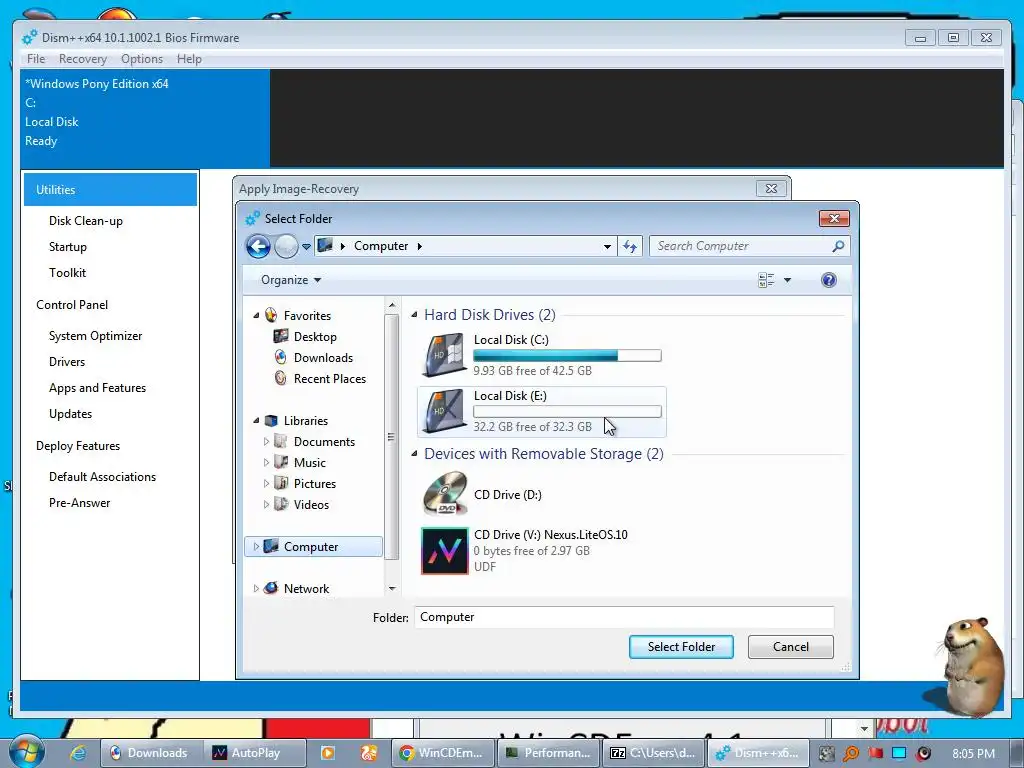Open Pre-Answer in Dism++ sidebar
Screen dimensions: 1024x768
[80, 503]
